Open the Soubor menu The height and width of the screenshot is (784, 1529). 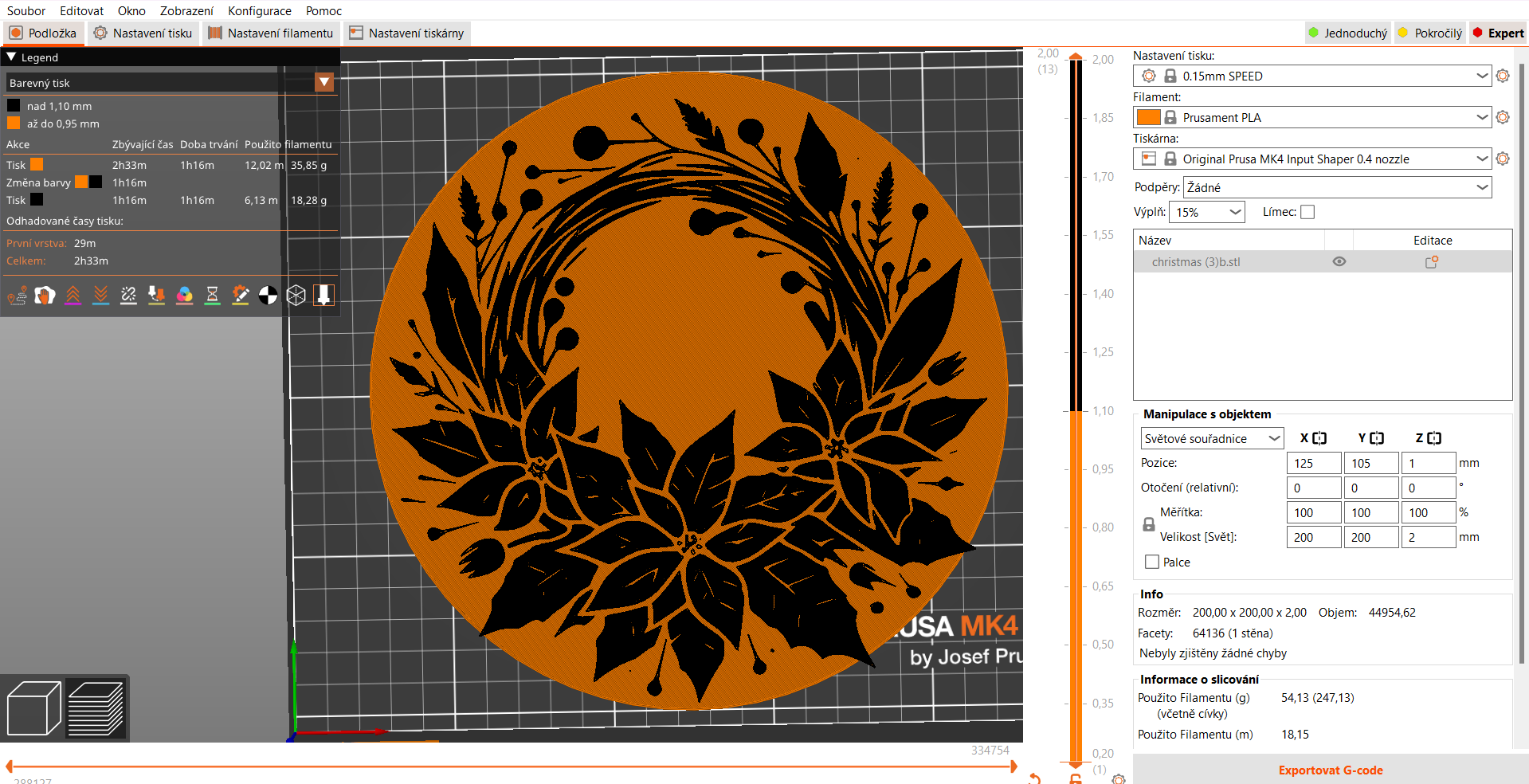pyautogui.click(x=26, y=10)
